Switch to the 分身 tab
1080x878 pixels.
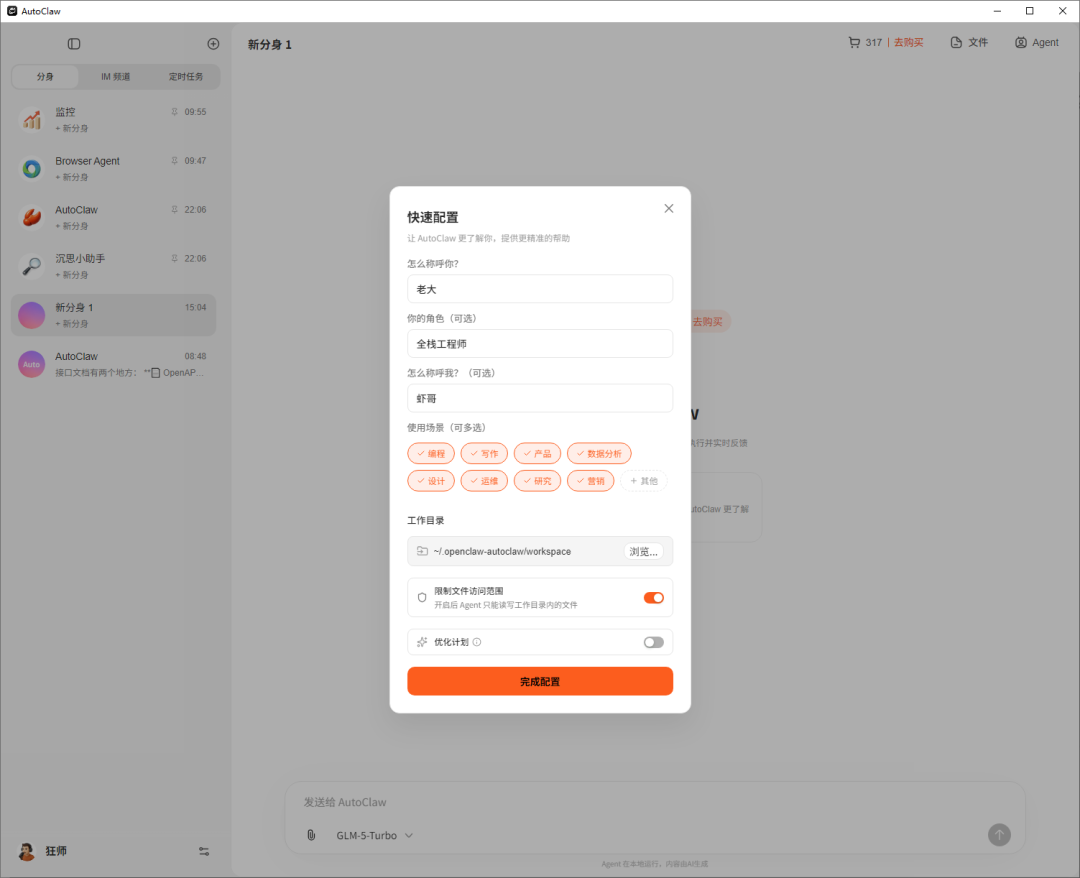click(x=45, y=76)
